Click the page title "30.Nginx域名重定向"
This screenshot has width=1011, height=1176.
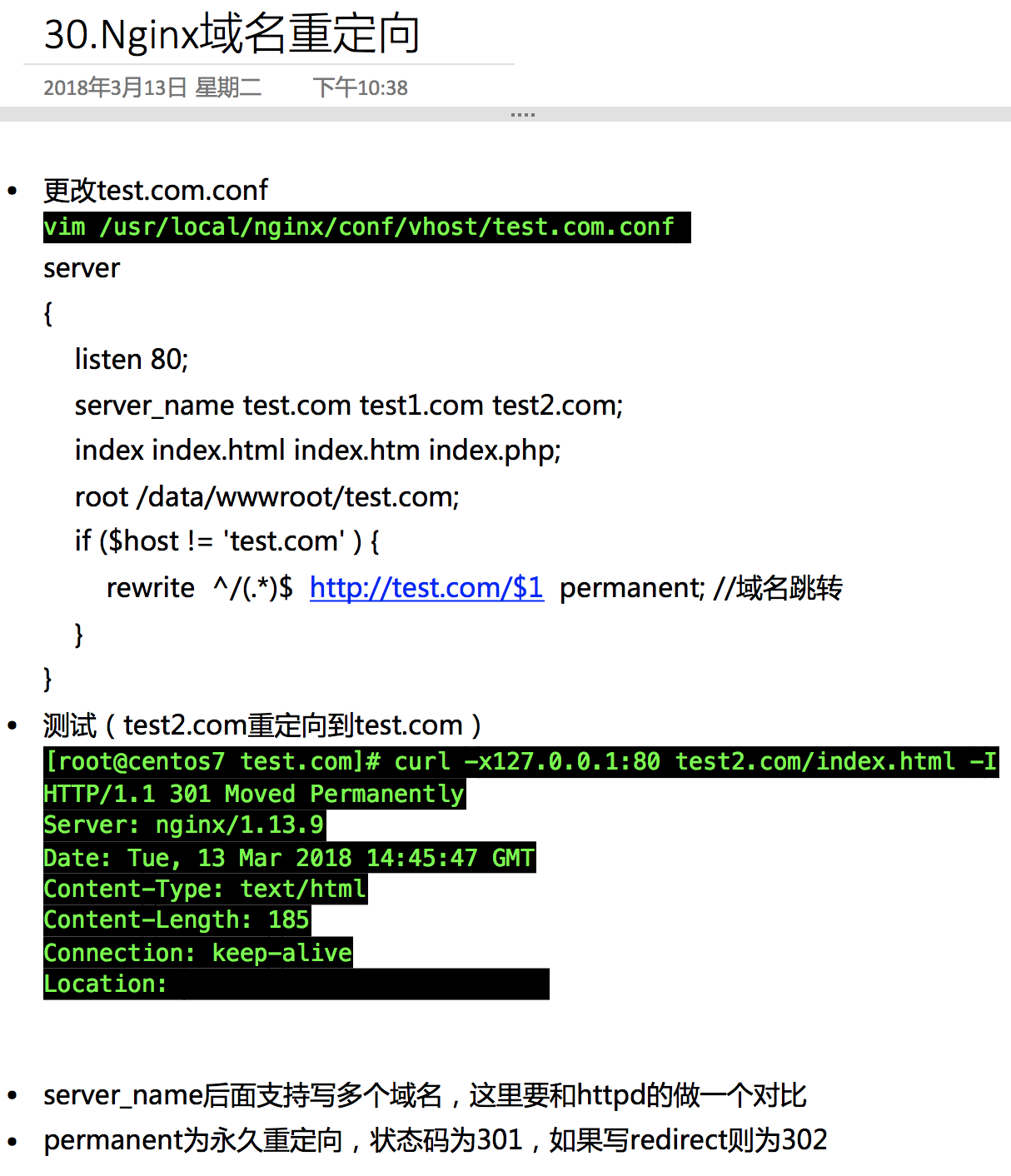click(x=232, y=34)
